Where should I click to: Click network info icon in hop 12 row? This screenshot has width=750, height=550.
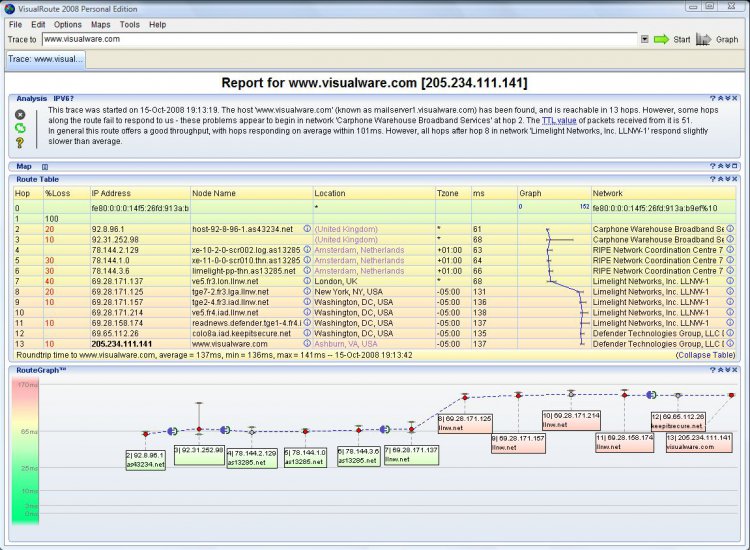coord(730,333)
